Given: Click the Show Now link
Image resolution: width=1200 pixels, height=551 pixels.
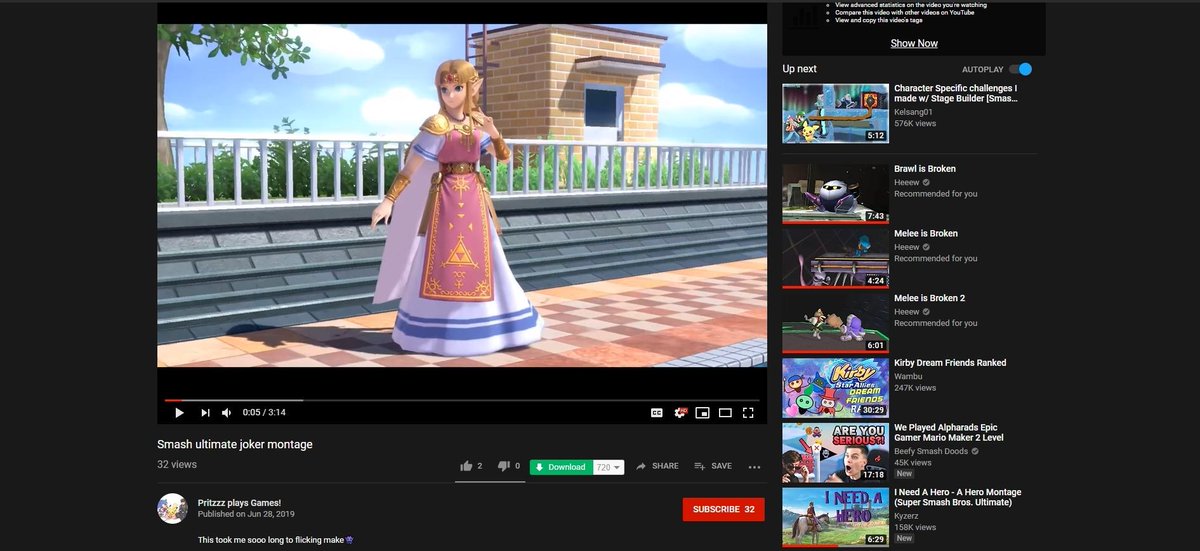Looking at the screenshot, I should coord(914,43).
